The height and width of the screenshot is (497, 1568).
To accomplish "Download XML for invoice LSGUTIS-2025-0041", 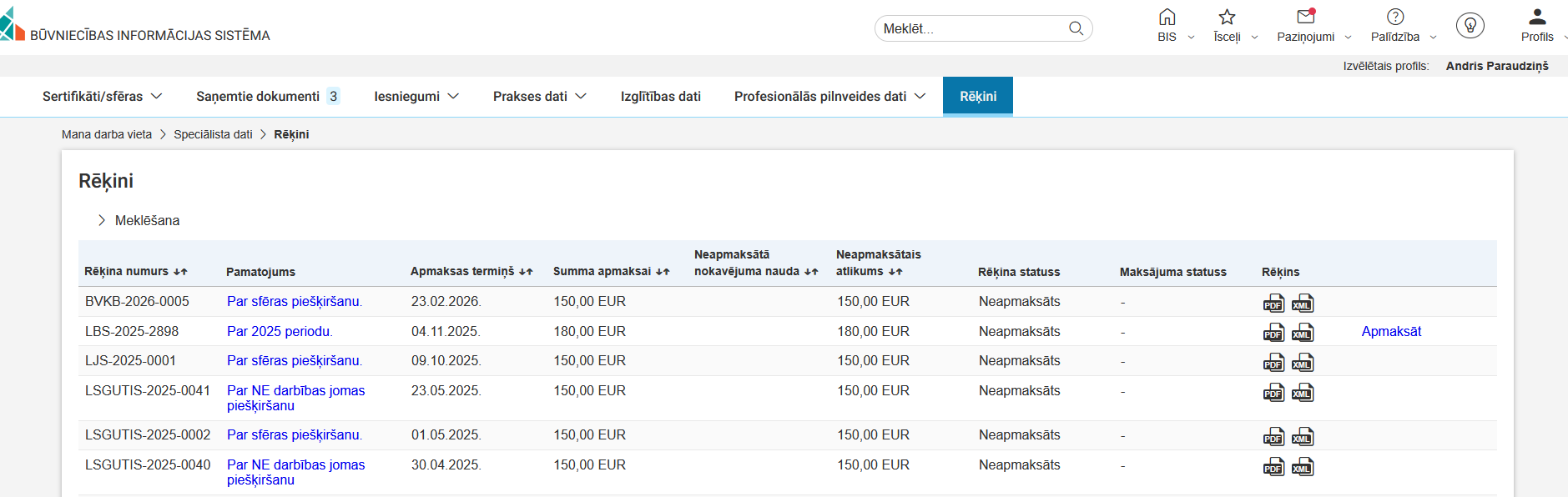I will (x=1302, y=393).
